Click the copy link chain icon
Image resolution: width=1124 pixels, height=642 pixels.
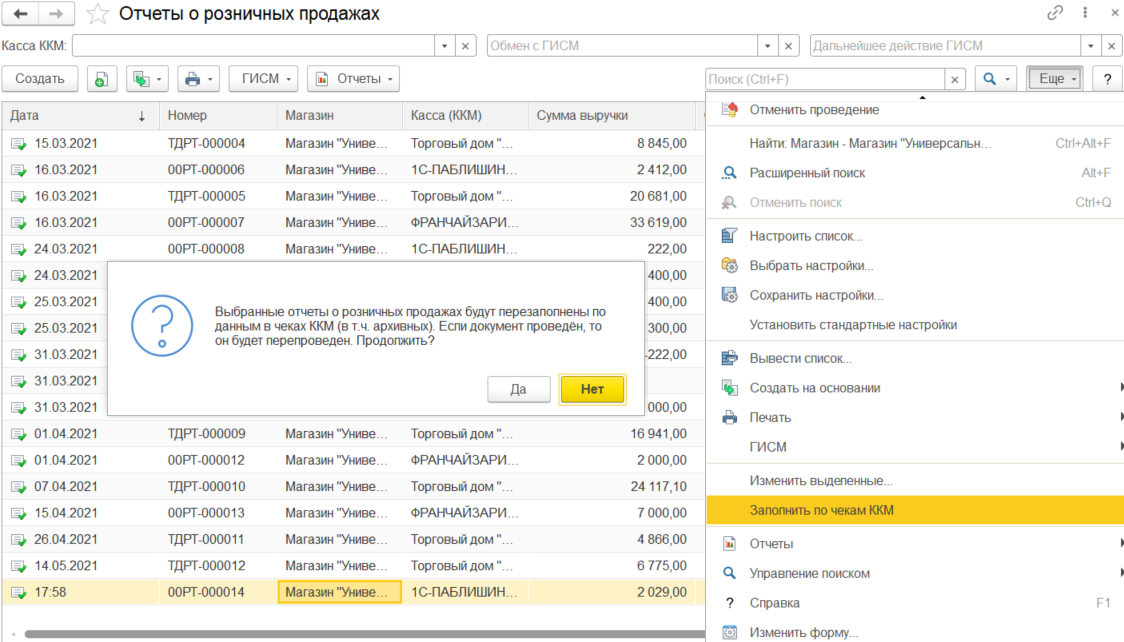tap(1055, 13)
